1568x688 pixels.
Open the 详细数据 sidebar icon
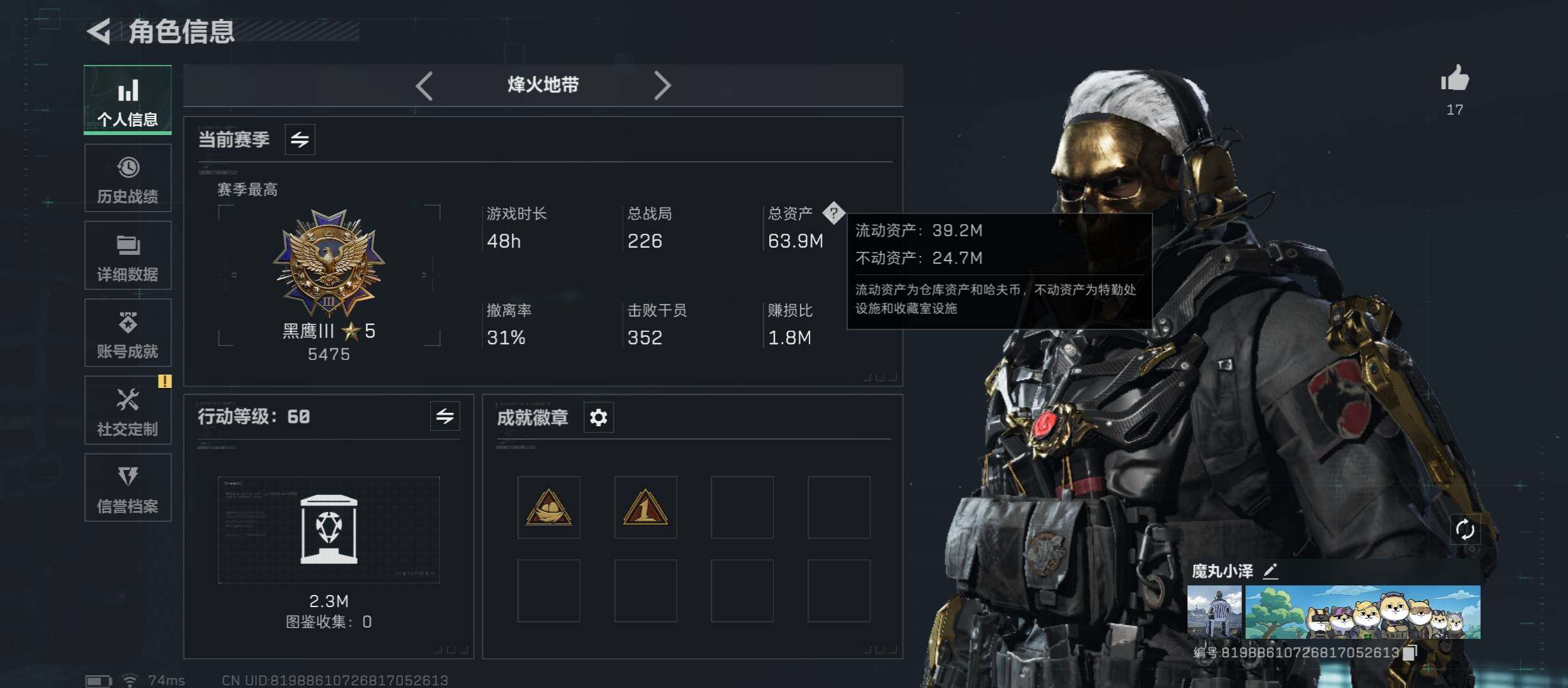[x=127, y=255]
